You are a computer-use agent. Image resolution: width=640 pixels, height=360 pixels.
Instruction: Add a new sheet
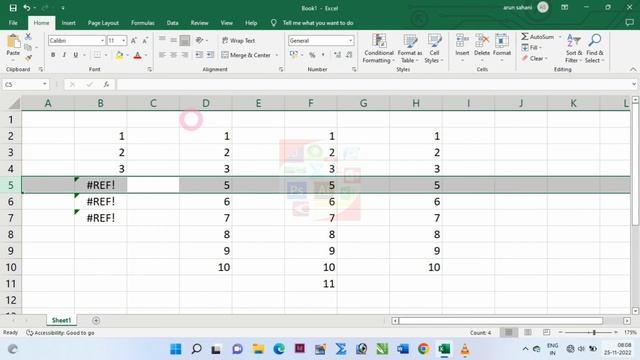point(96,320)
